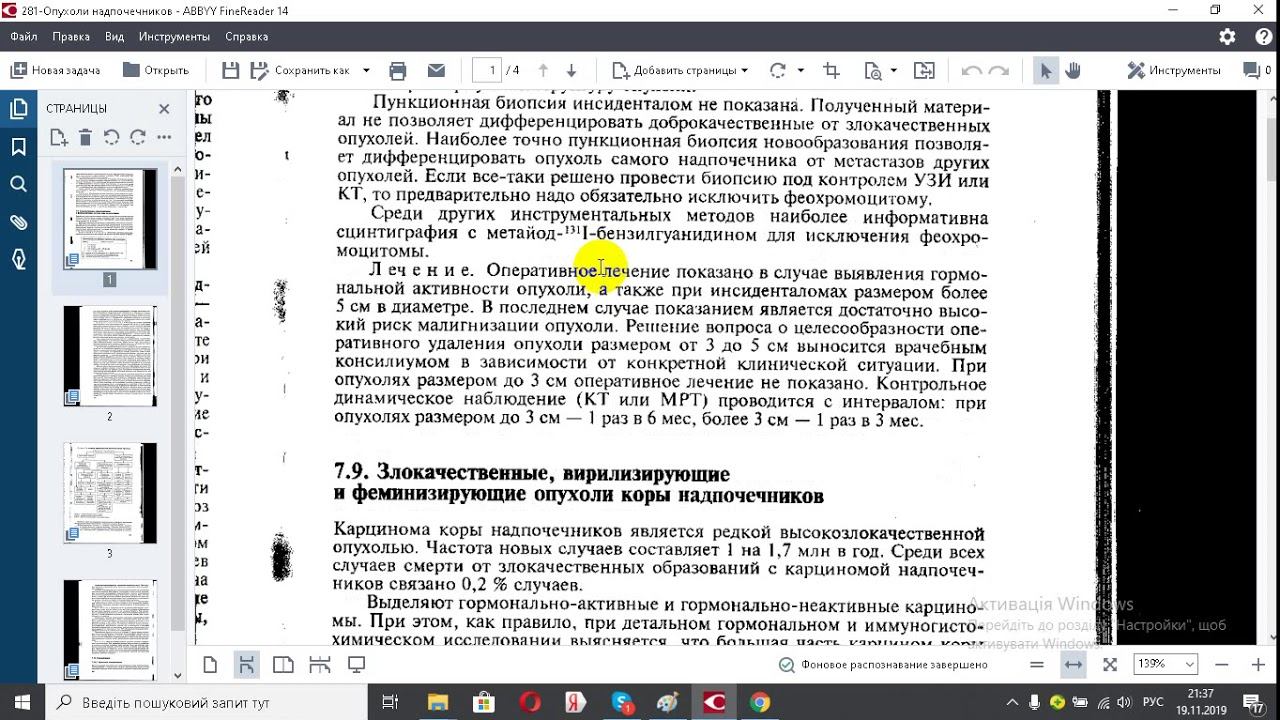Click the Открыть button
The image size is (1280, 720).
pyautogui.click(x=156, y=70)
